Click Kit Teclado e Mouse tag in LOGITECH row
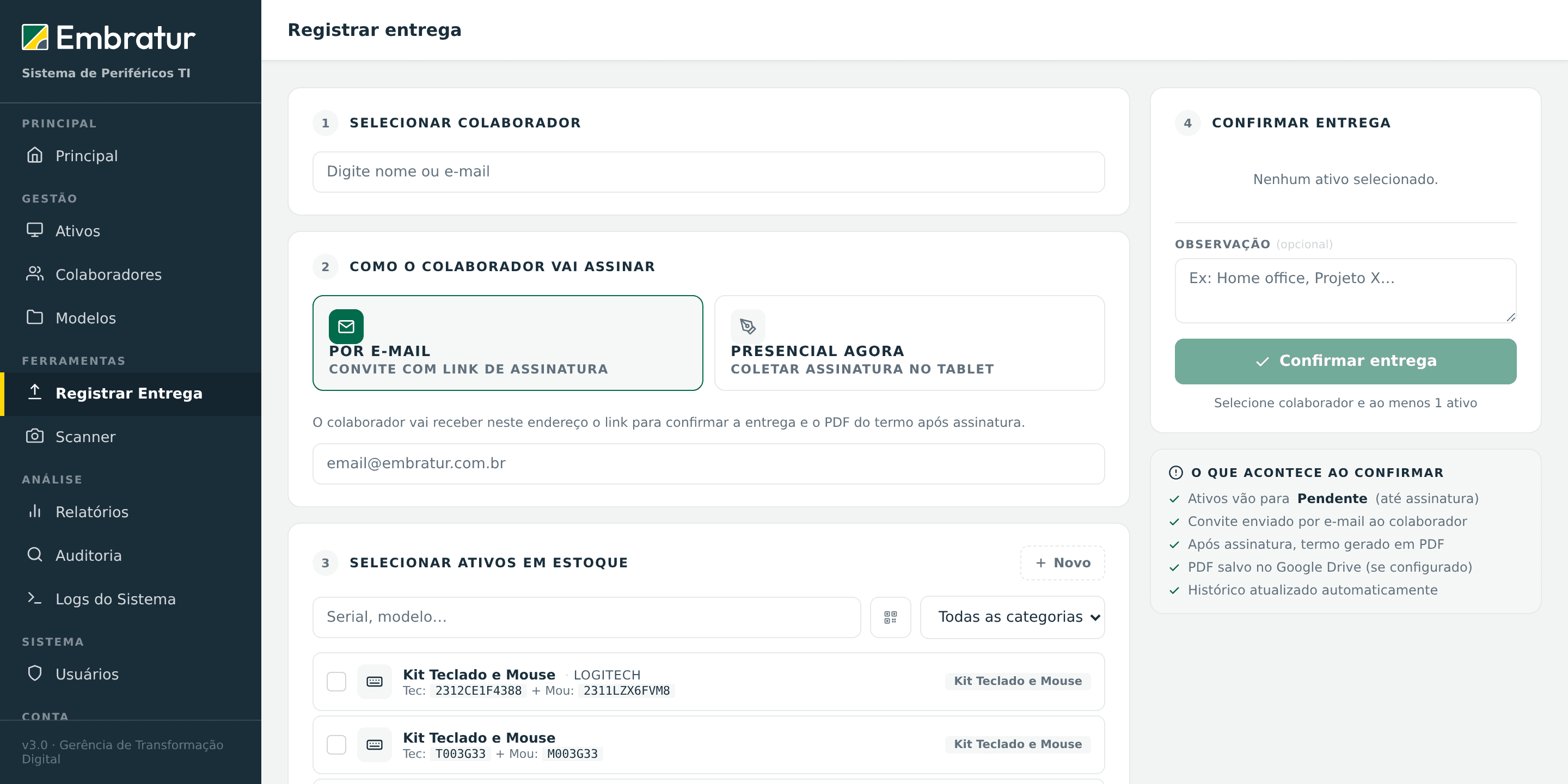This screenshot has width=1568, height=784. pyautogui.click(x=1018, y=681)
